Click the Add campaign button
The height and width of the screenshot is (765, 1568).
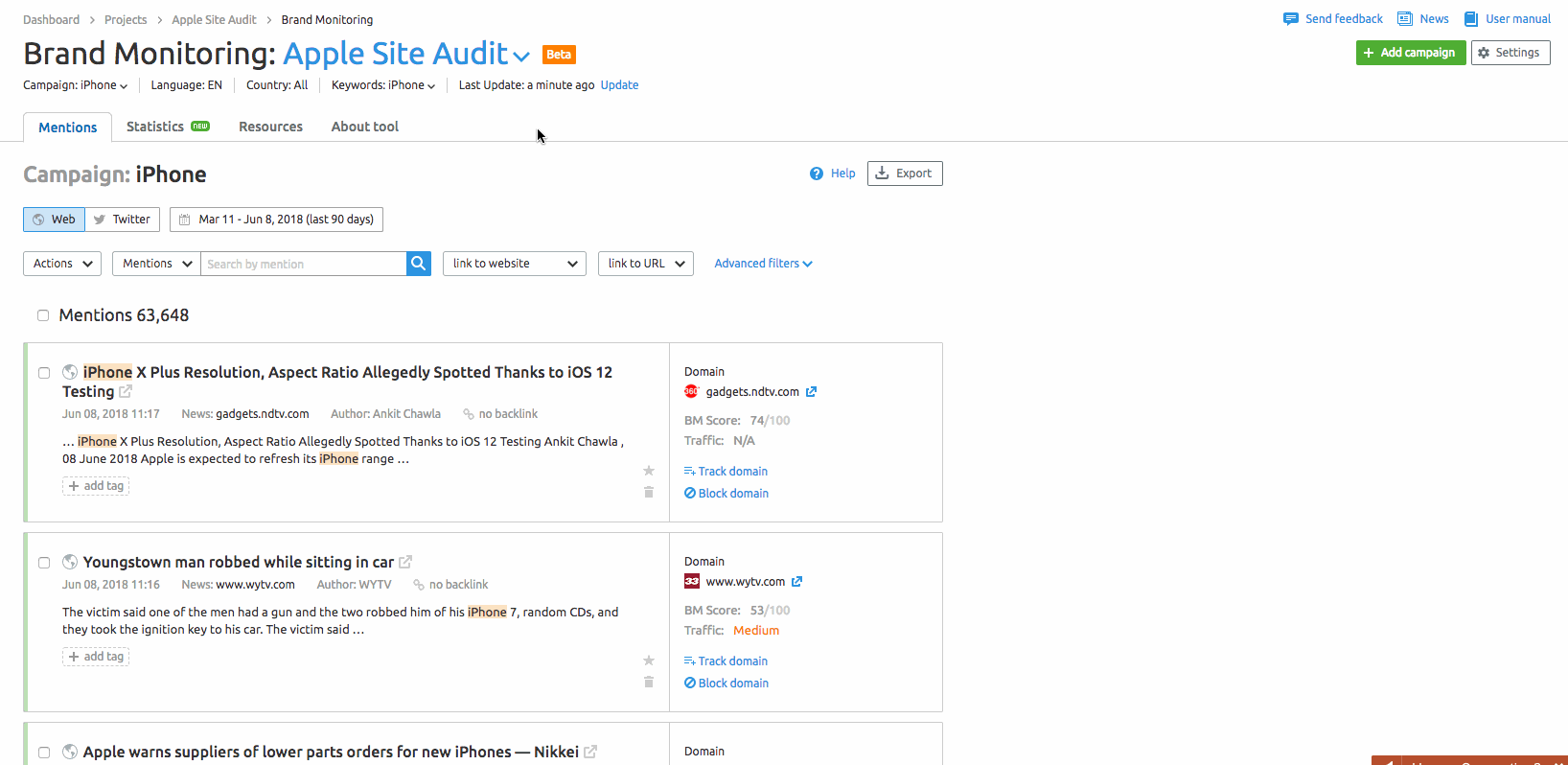pyautogui.click(x=1410, y=53)
